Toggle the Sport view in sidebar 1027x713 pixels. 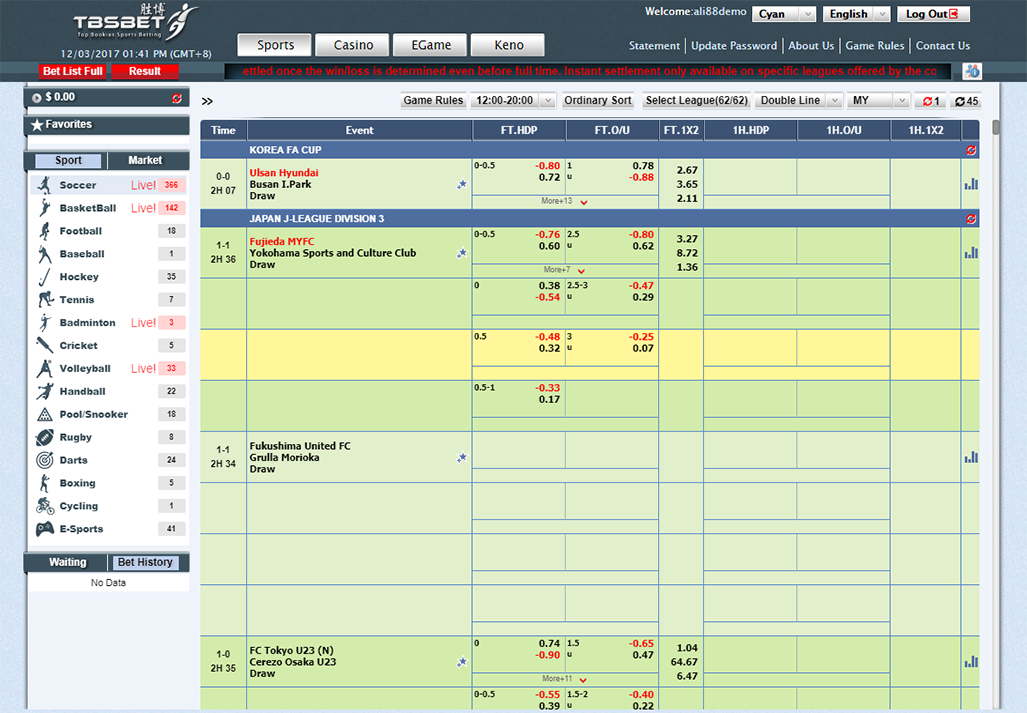coord(68,161)
